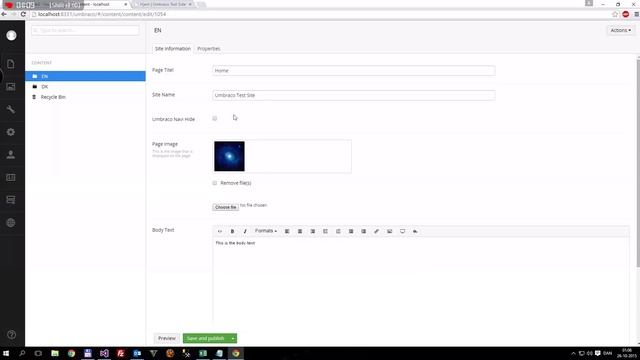This screenshot has width=640, height=360.
Task: Align body text left
Action: [287, 231]
